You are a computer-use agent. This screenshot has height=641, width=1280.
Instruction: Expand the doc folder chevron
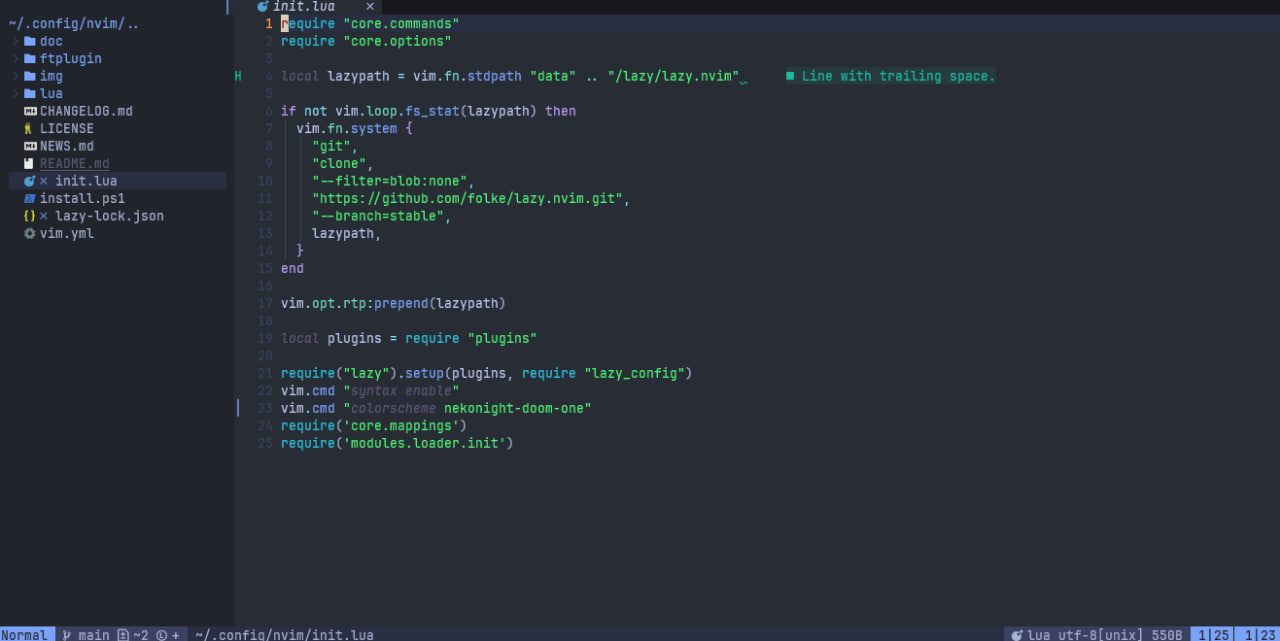point(16,41)
